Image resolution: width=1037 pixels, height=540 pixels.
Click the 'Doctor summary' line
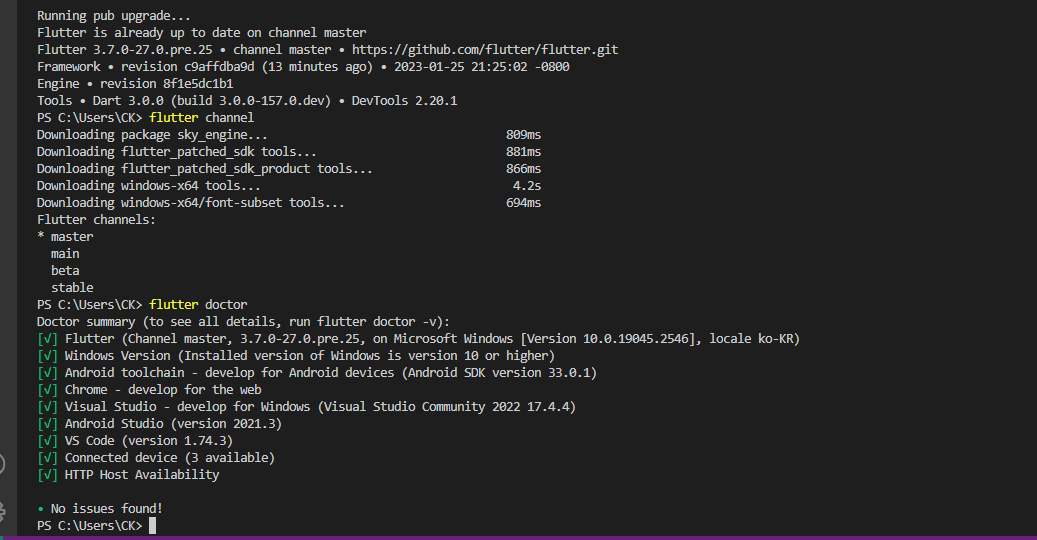coord(243,322)
